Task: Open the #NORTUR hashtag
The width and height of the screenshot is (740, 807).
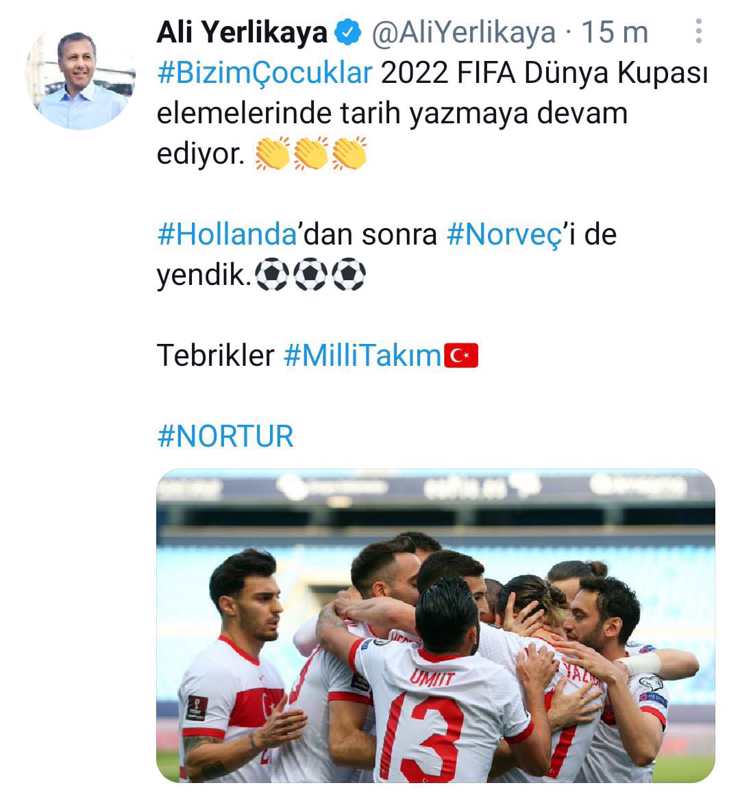Action: (225, 436)
